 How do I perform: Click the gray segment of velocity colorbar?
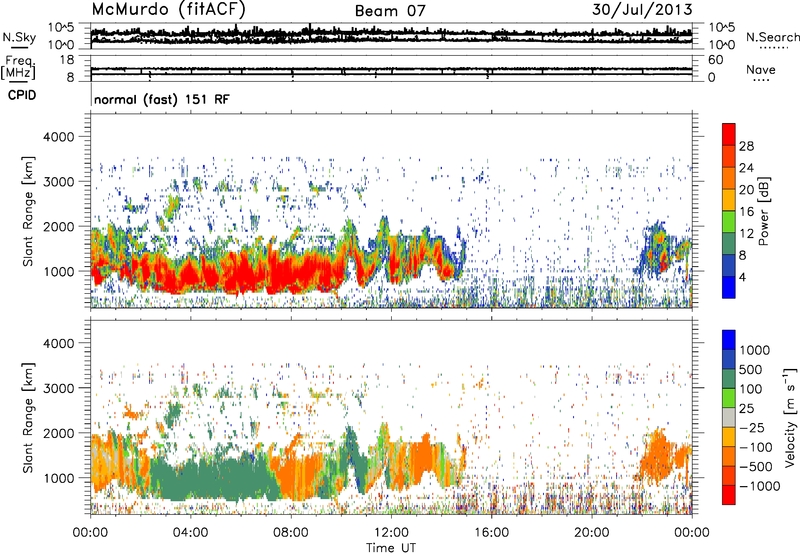coord(729,417)
